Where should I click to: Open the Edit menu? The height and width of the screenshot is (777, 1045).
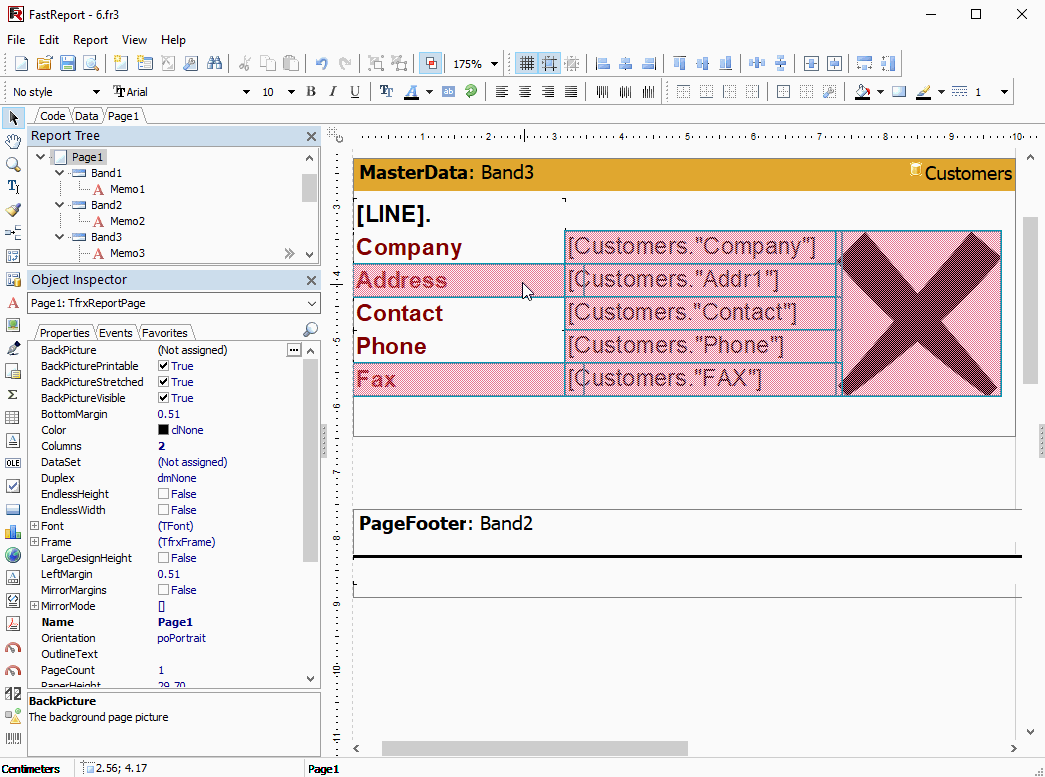(49, 40)
